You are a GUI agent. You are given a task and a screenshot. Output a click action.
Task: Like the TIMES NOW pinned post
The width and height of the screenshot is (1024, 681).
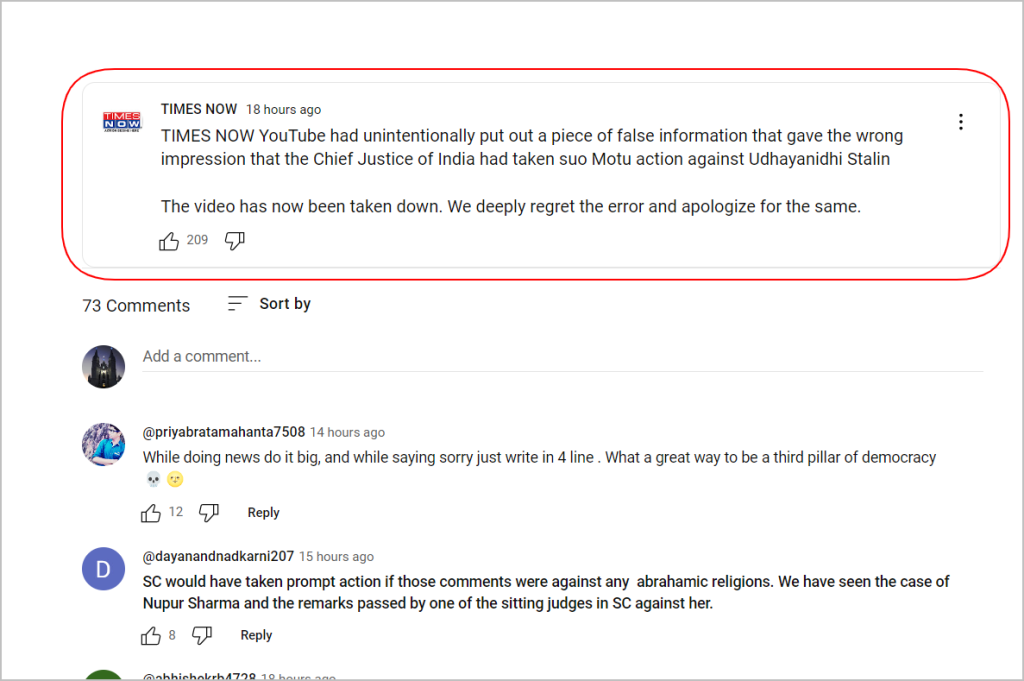click(168, 241)
